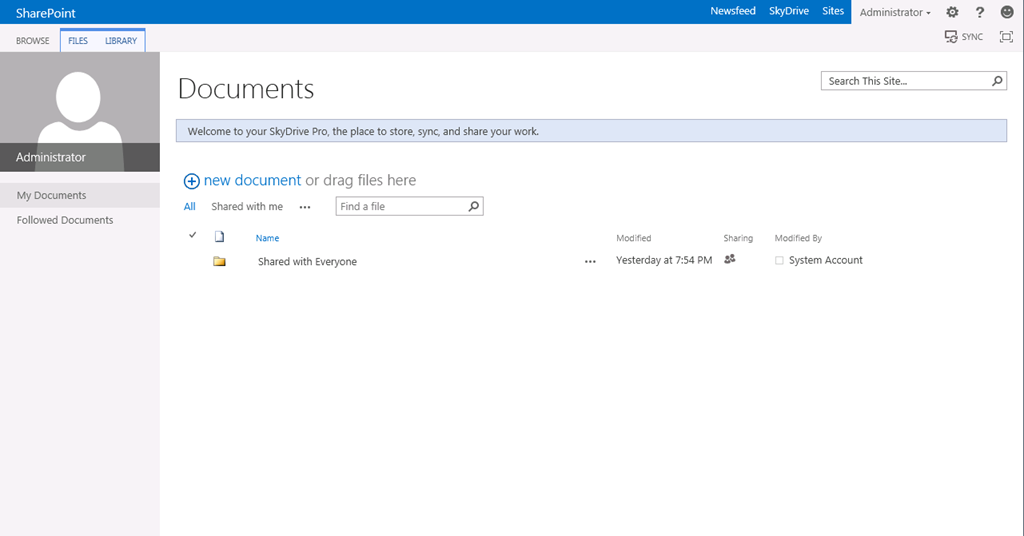
Task: Click the smiley feedback icon
Action: (x=1007, y=12)
